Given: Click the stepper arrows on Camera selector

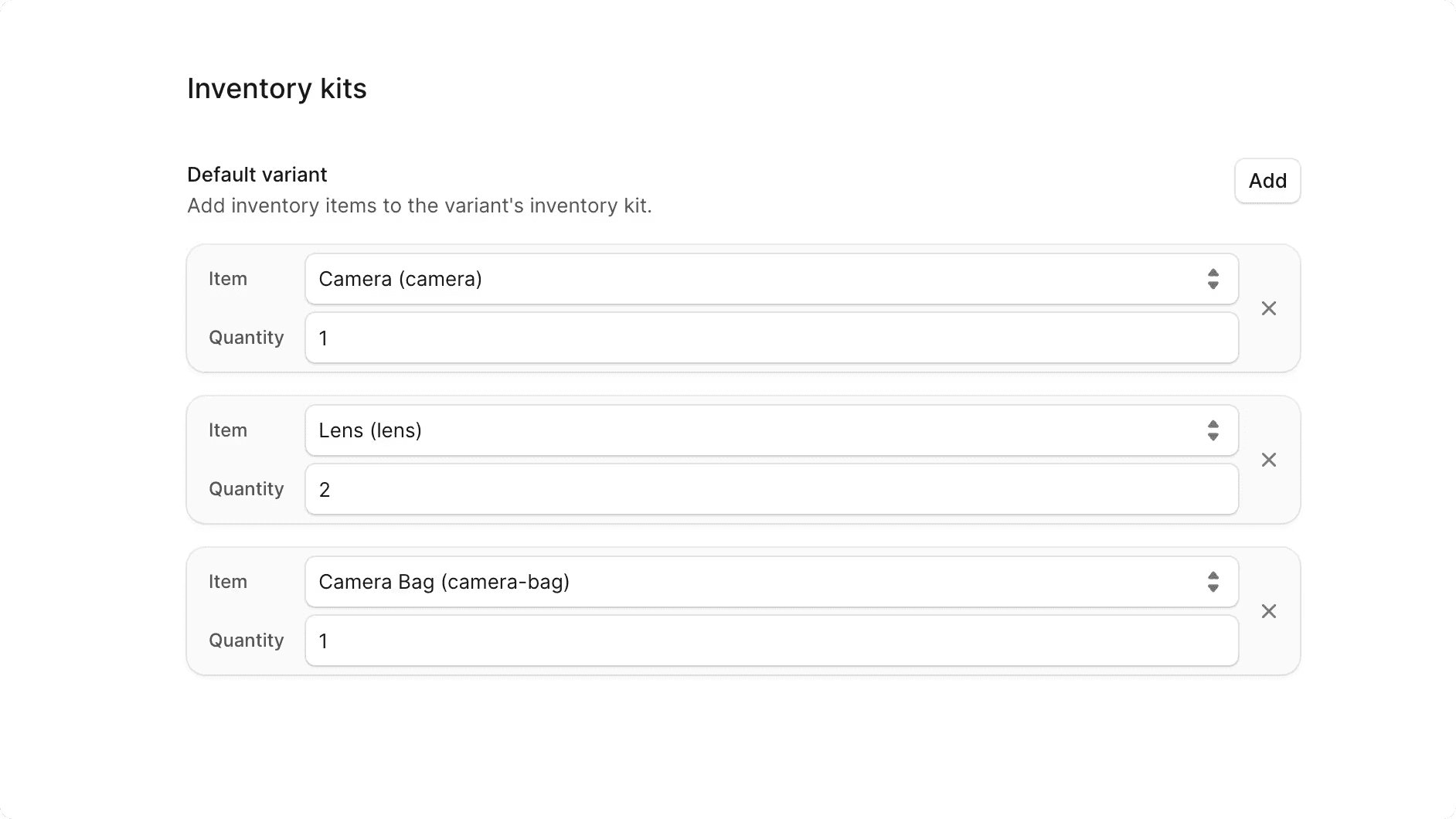Looking at the screenshot, I should pos(1213,279).
